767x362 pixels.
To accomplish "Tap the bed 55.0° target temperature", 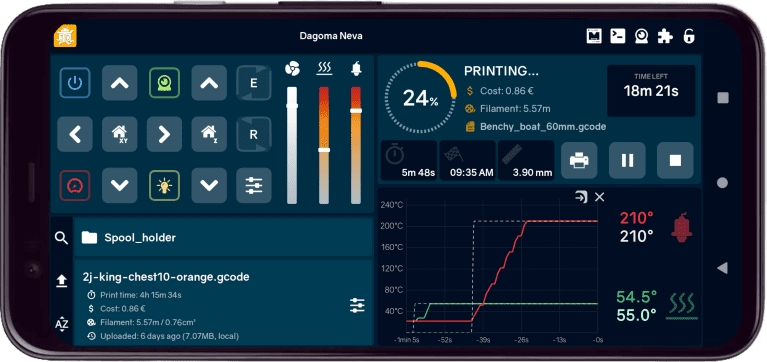I will click(636, 315).
